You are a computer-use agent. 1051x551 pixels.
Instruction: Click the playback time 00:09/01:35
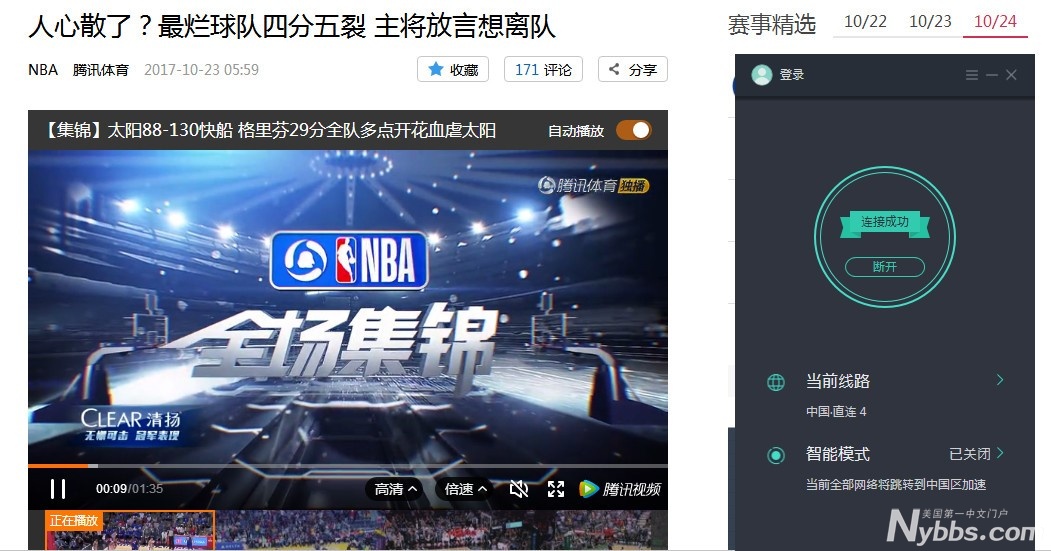pos(129,489)
